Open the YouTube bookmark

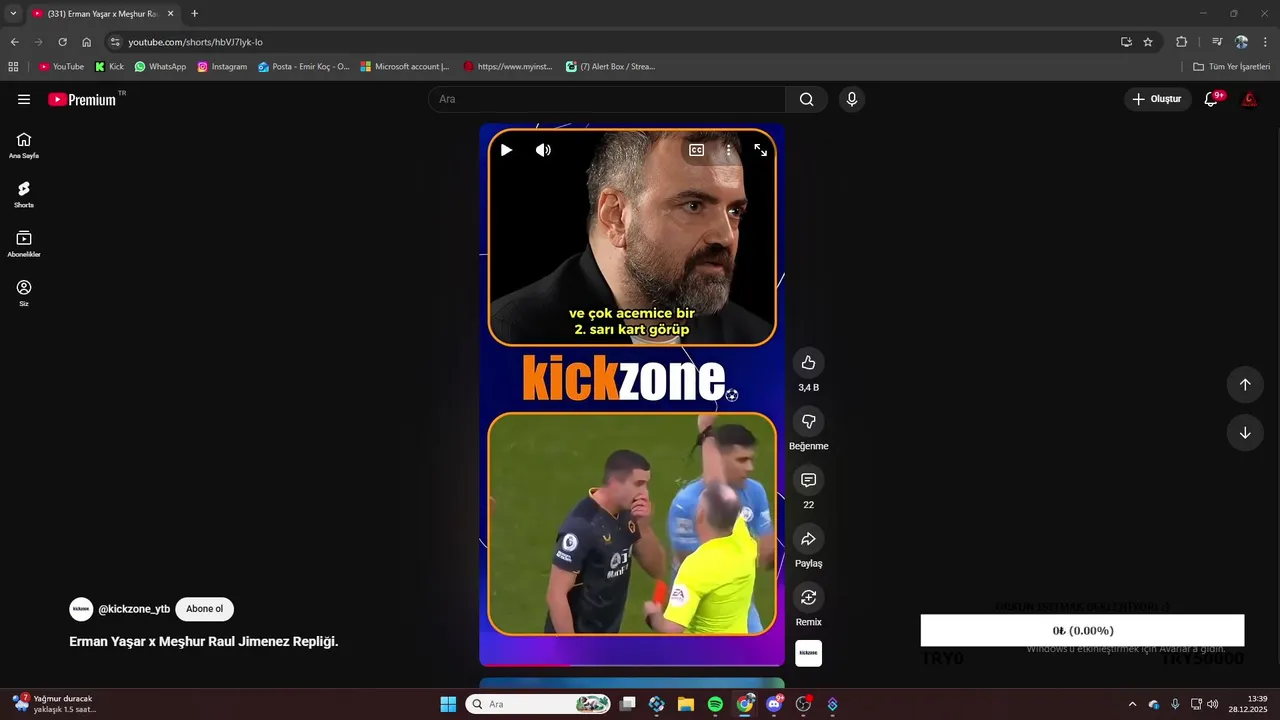pos(61,67)
